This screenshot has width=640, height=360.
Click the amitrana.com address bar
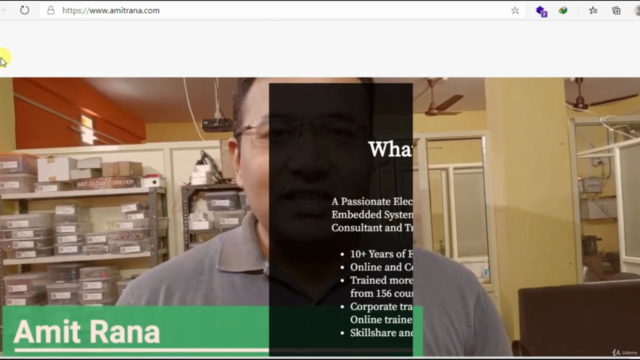pos(282,11)
